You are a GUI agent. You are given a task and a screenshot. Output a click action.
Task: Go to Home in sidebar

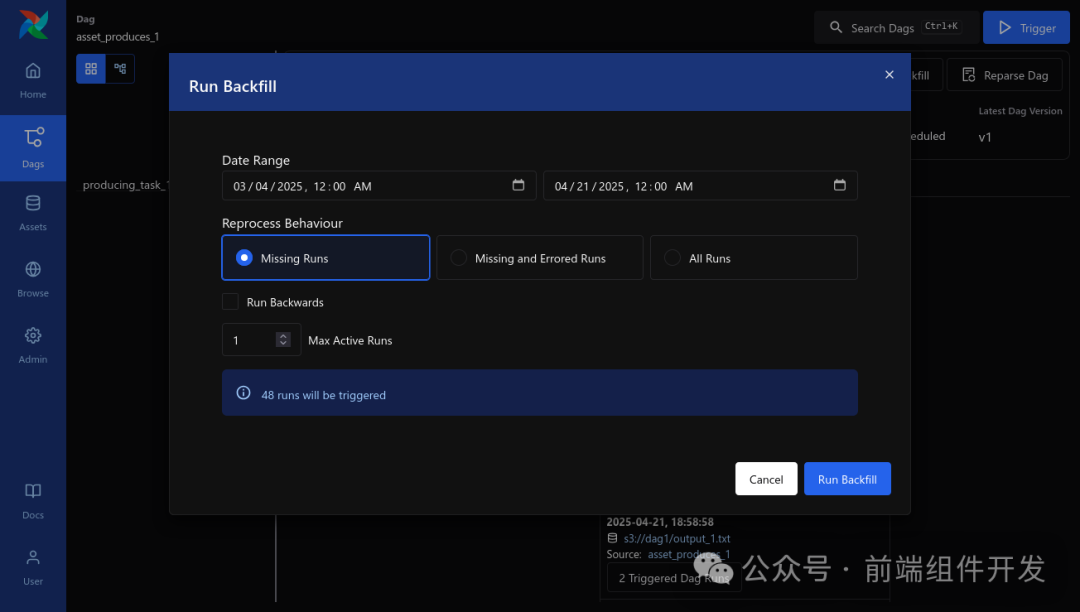click(x=33, y=81)
